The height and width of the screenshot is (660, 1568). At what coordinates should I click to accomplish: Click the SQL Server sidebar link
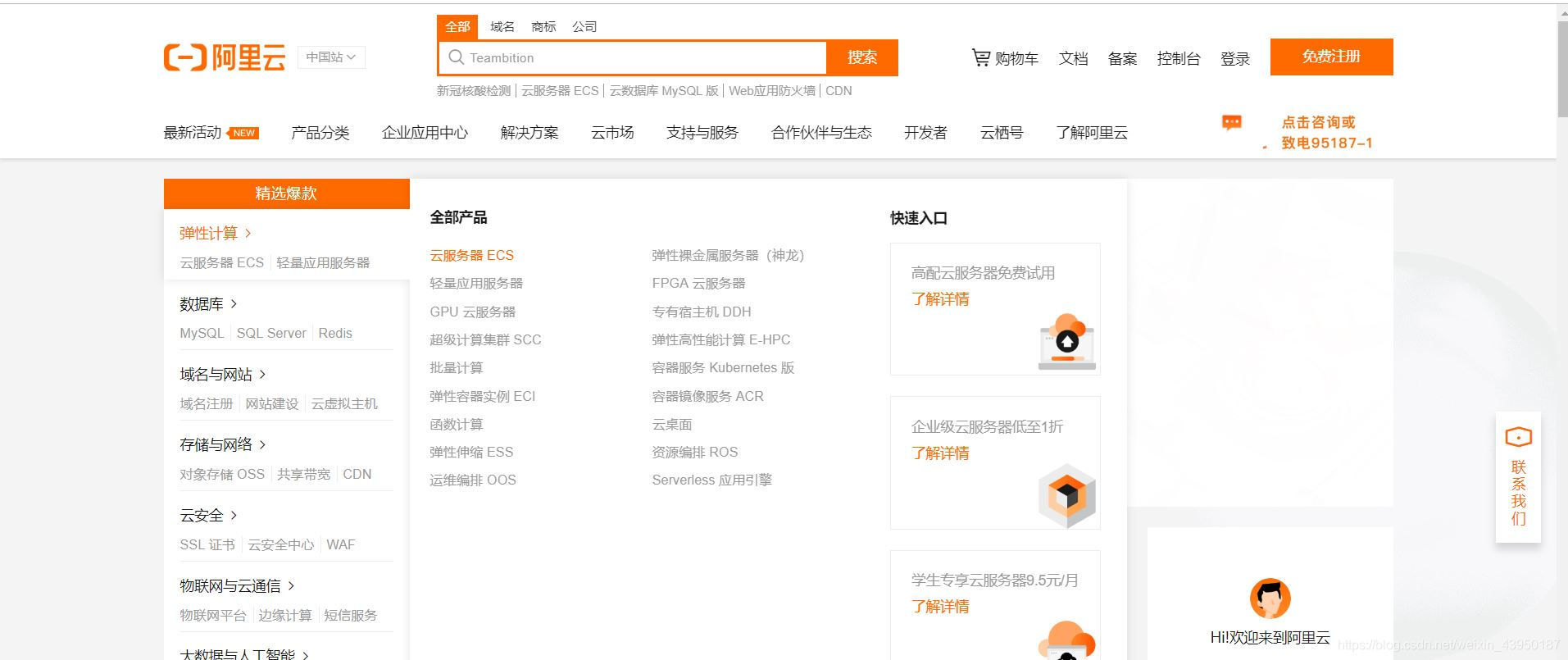click(271, 334)
